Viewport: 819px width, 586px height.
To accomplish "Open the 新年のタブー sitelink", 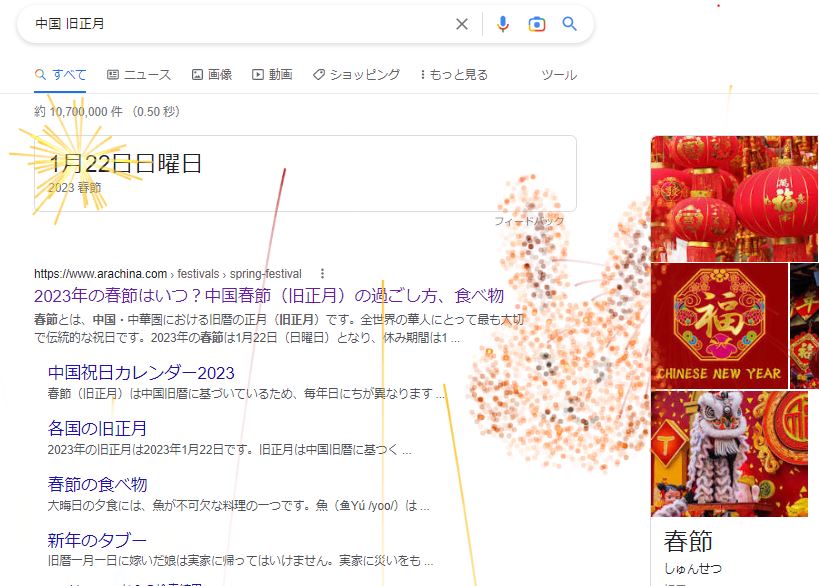I will pyautogui.click(x=97, y=540).
